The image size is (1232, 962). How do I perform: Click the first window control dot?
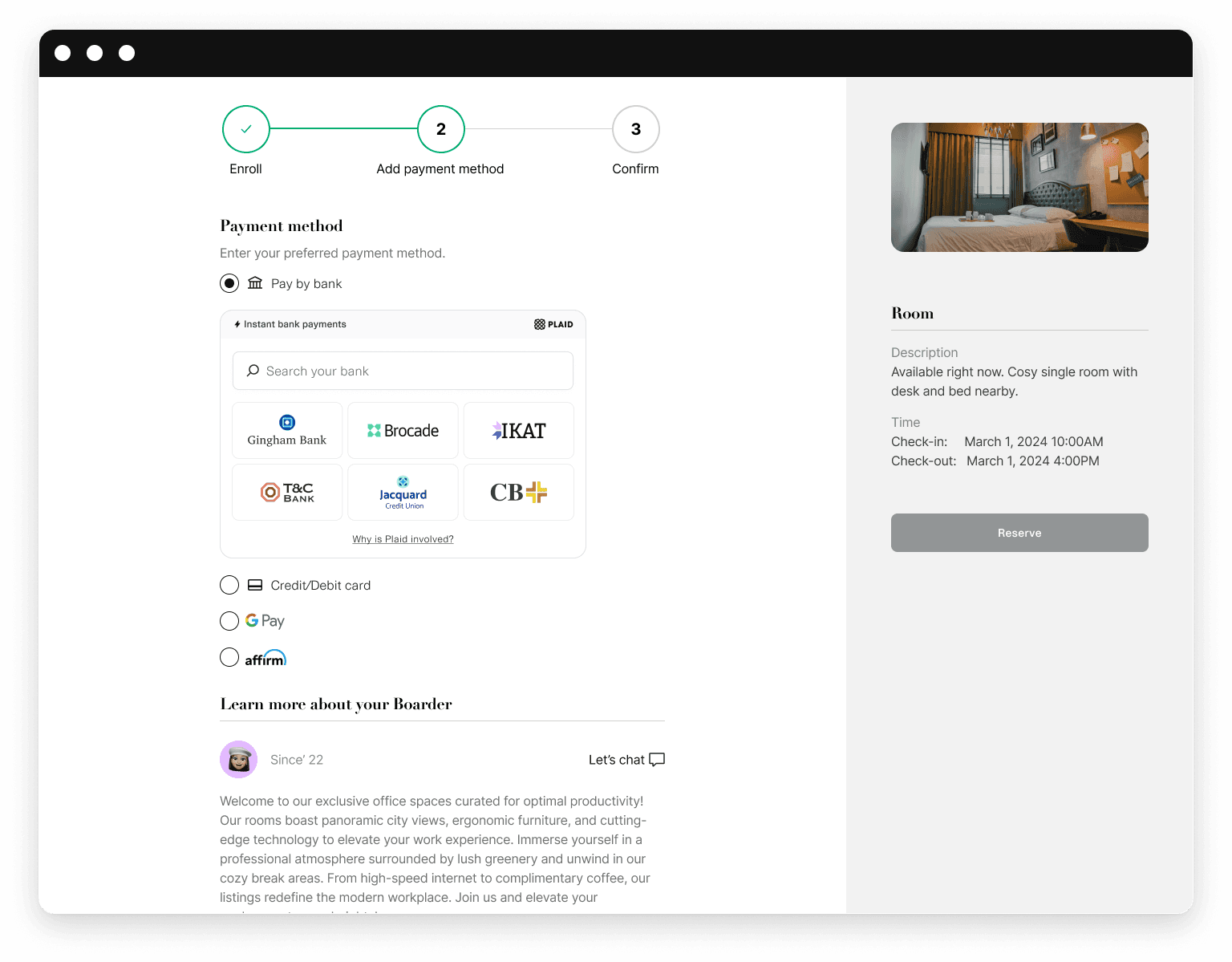click(x=63, y=53)
